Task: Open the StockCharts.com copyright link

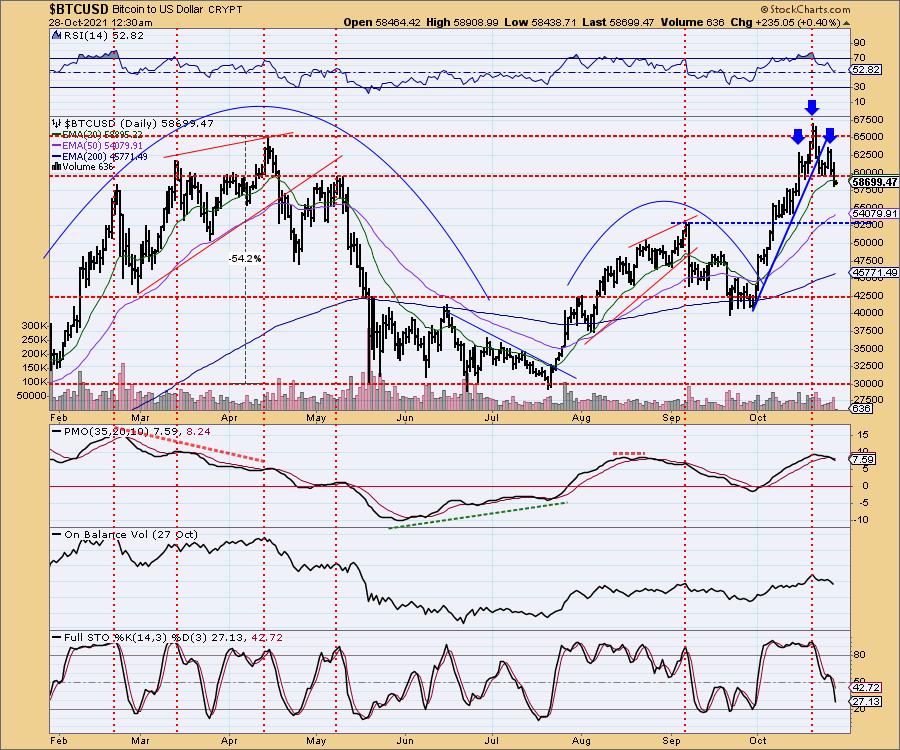Action: point(805,10)
